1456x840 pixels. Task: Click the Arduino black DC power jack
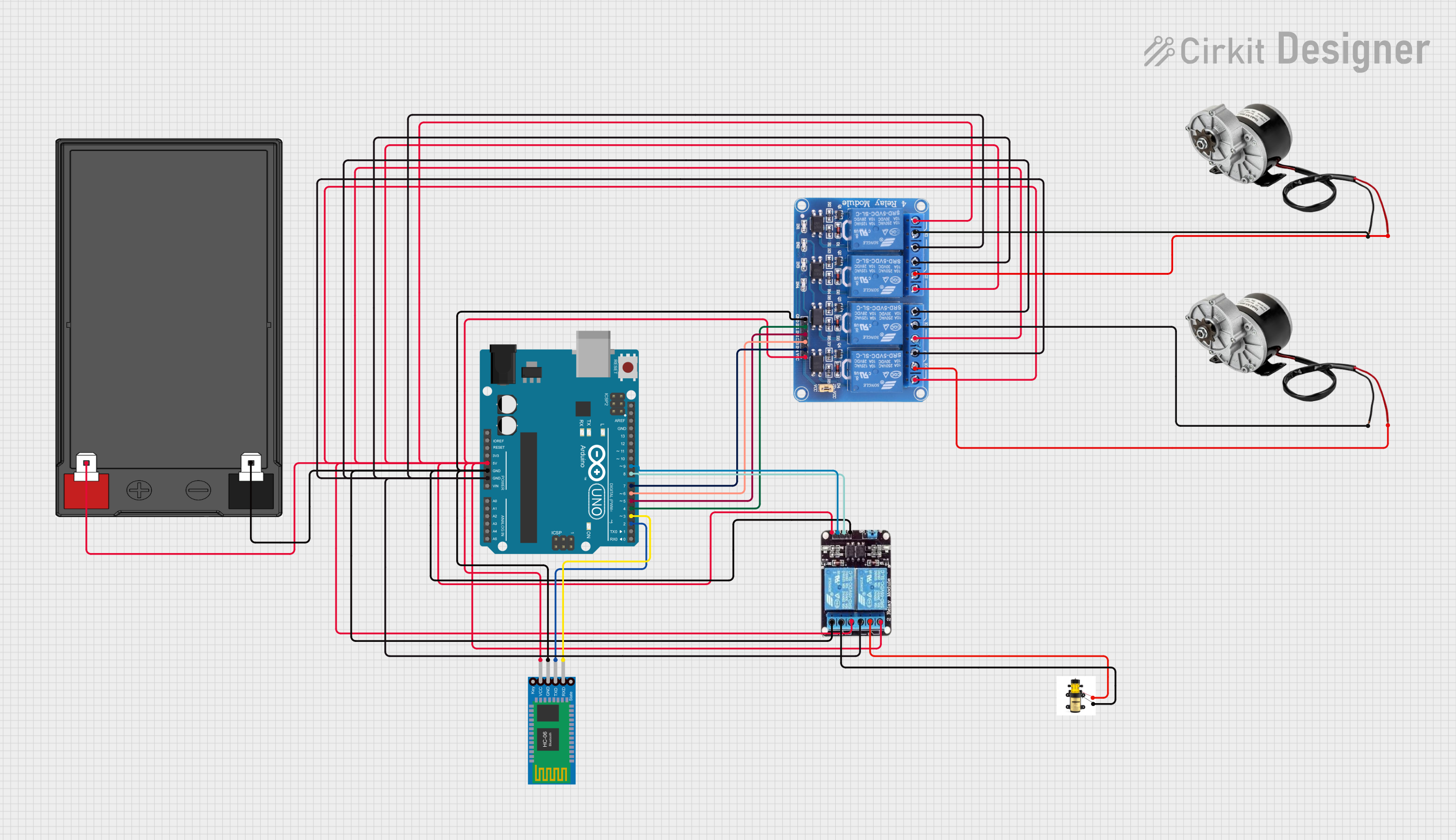pos(503,364)
